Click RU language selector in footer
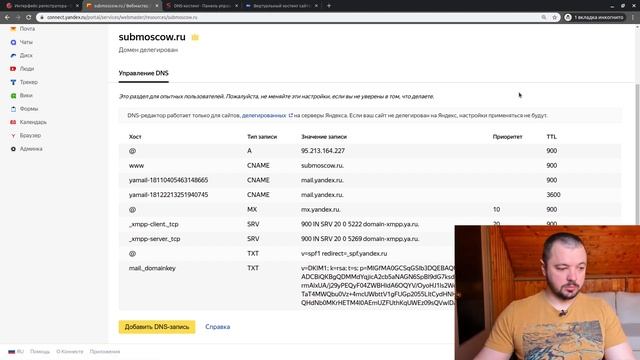Viewport: 640px width, 360px height. (16, 351)
